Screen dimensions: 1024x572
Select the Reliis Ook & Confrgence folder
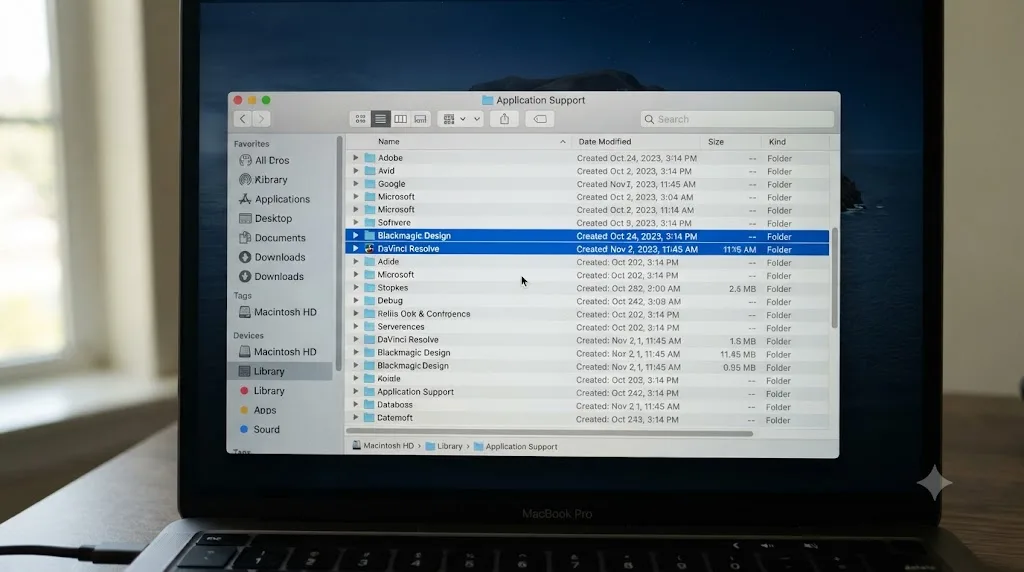coord(587,314)
